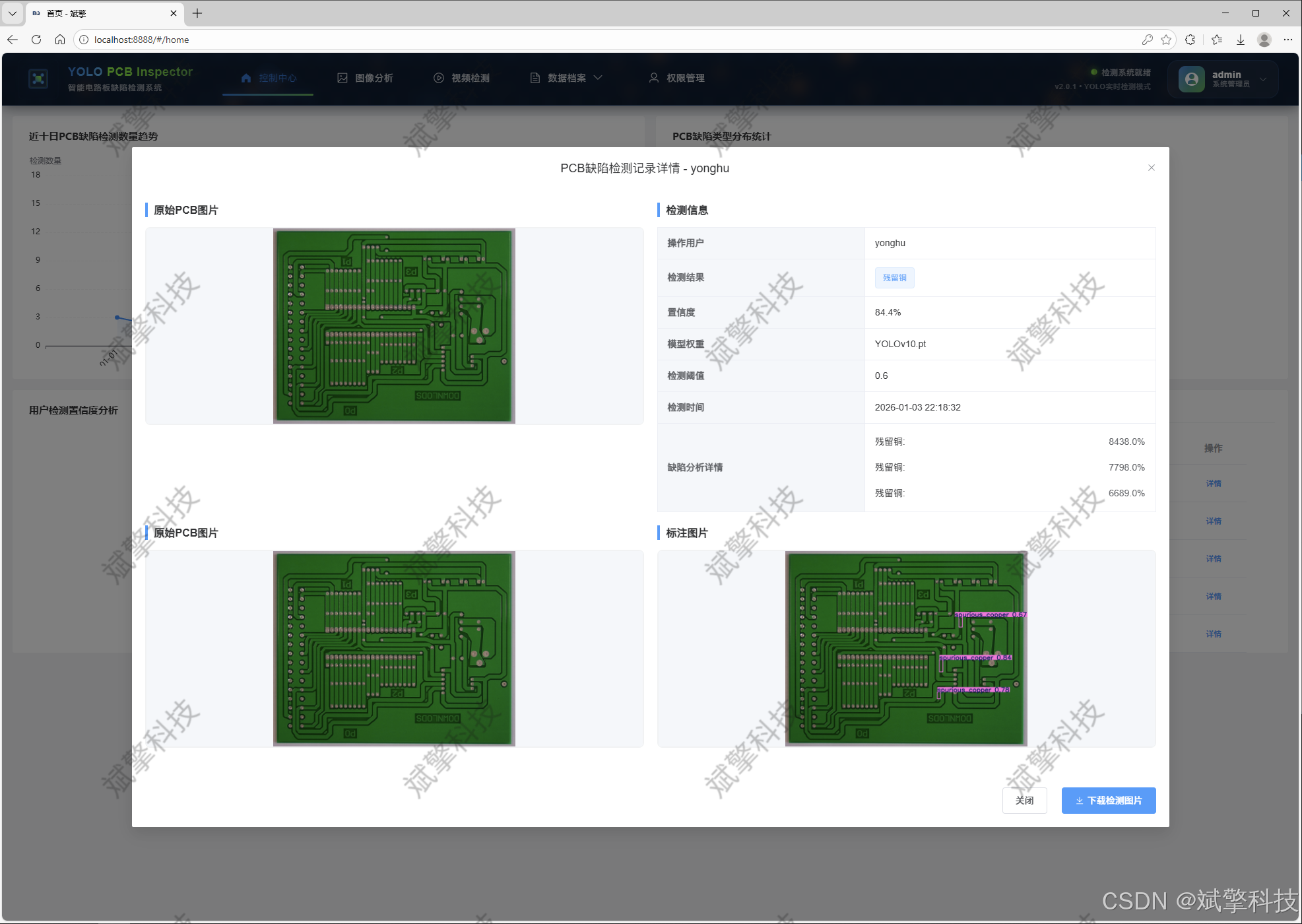This screenshot has height=924, width=1302.
Task: Reload the page with refresh icon
Action: (x=36, y=40)
